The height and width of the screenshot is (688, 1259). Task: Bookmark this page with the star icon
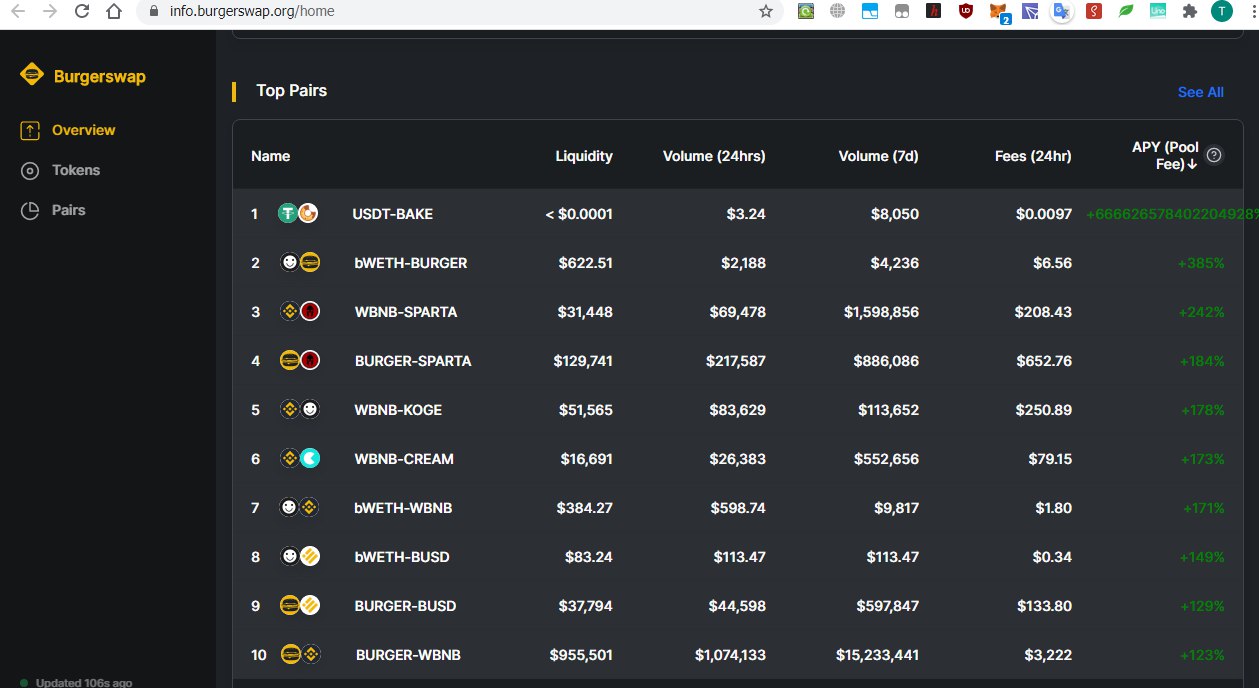[x=766, y=11]
